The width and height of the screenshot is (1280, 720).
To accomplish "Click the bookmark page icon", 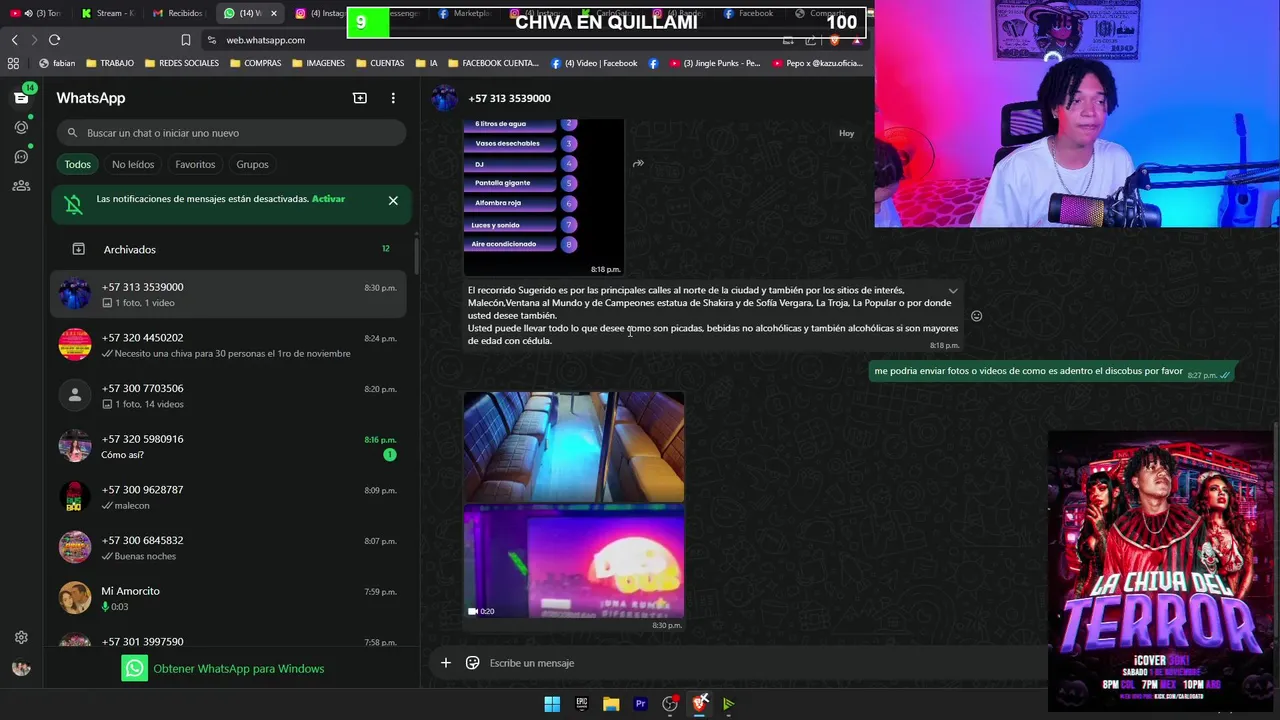I will 186,40.
